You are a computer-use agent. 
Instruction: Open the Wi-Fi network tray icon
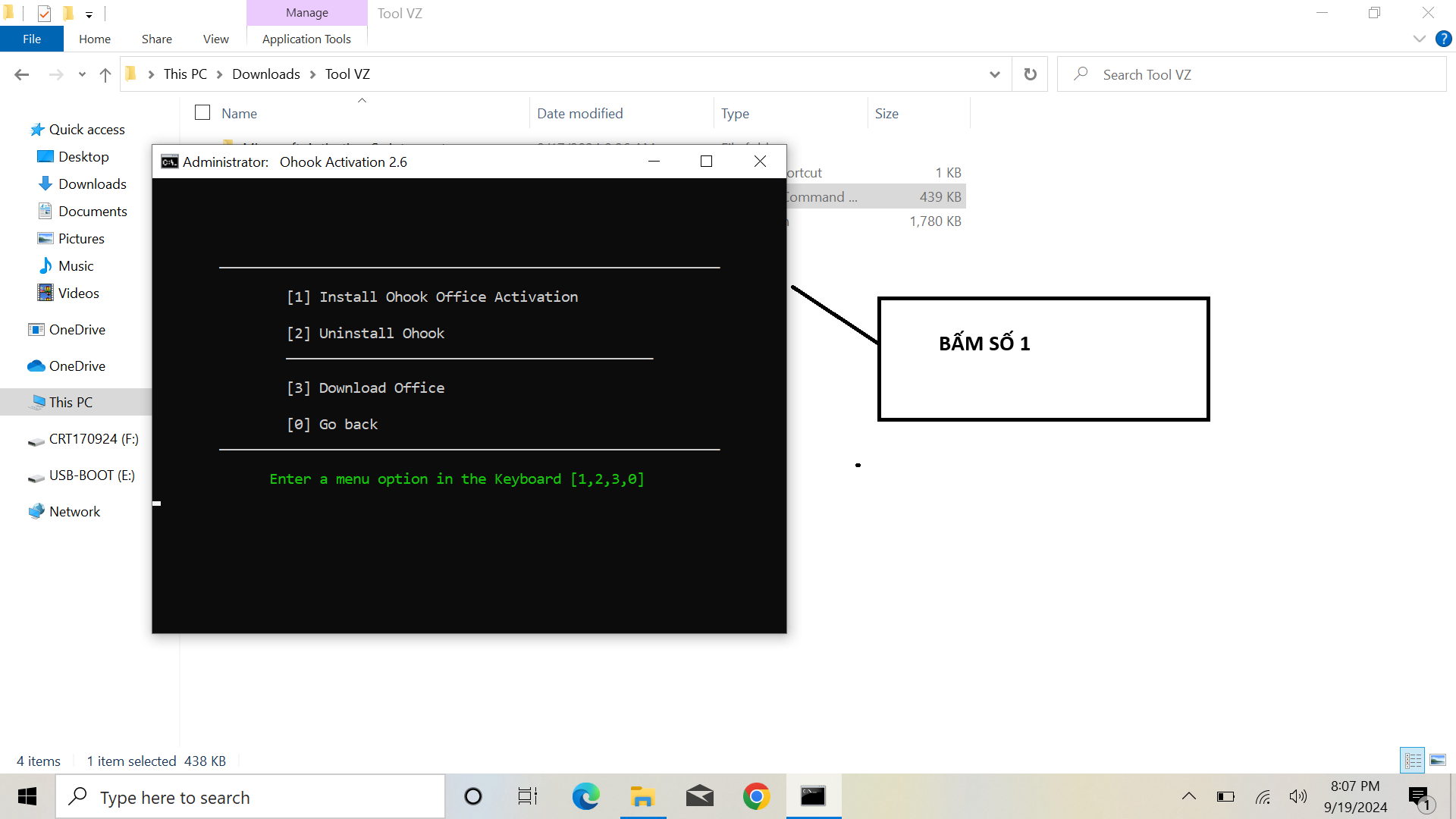(x=1263, y=796)
